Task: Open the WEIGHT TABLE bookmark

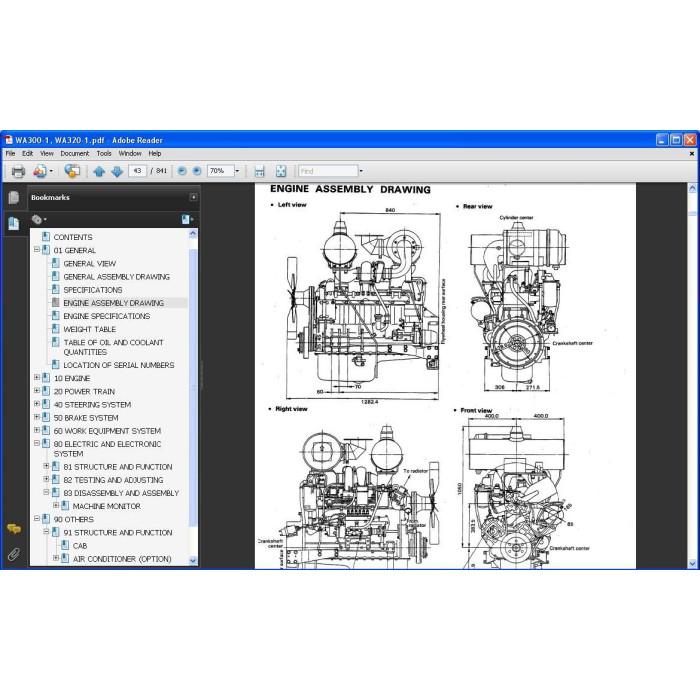Action: 90,329
